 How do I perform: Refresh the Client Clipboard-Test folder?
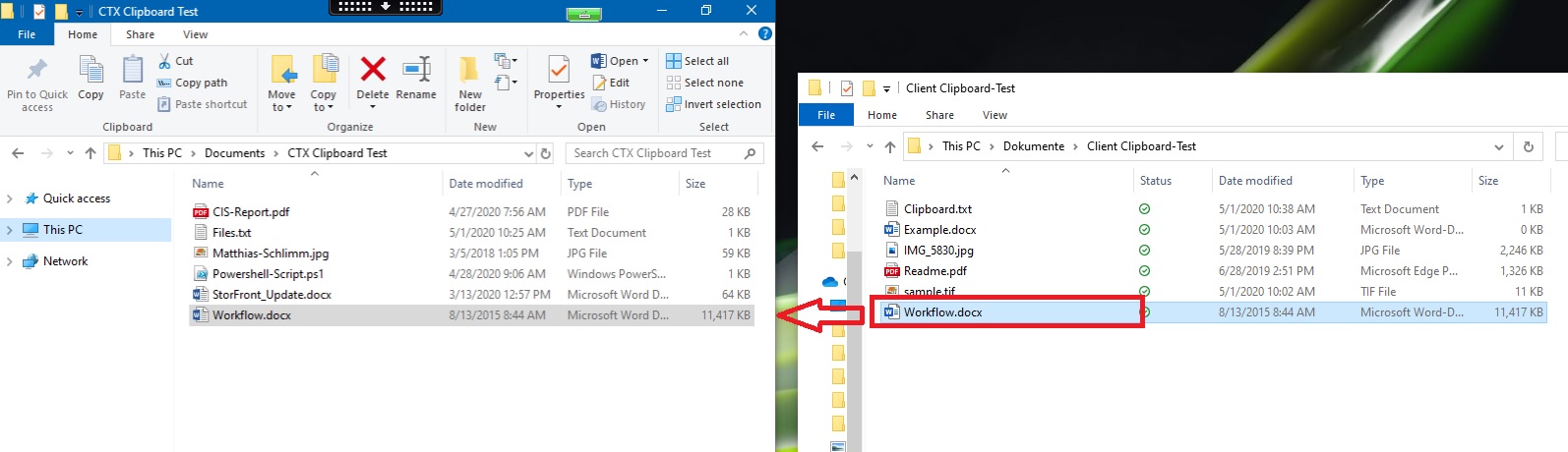[x=1529, y=146]
